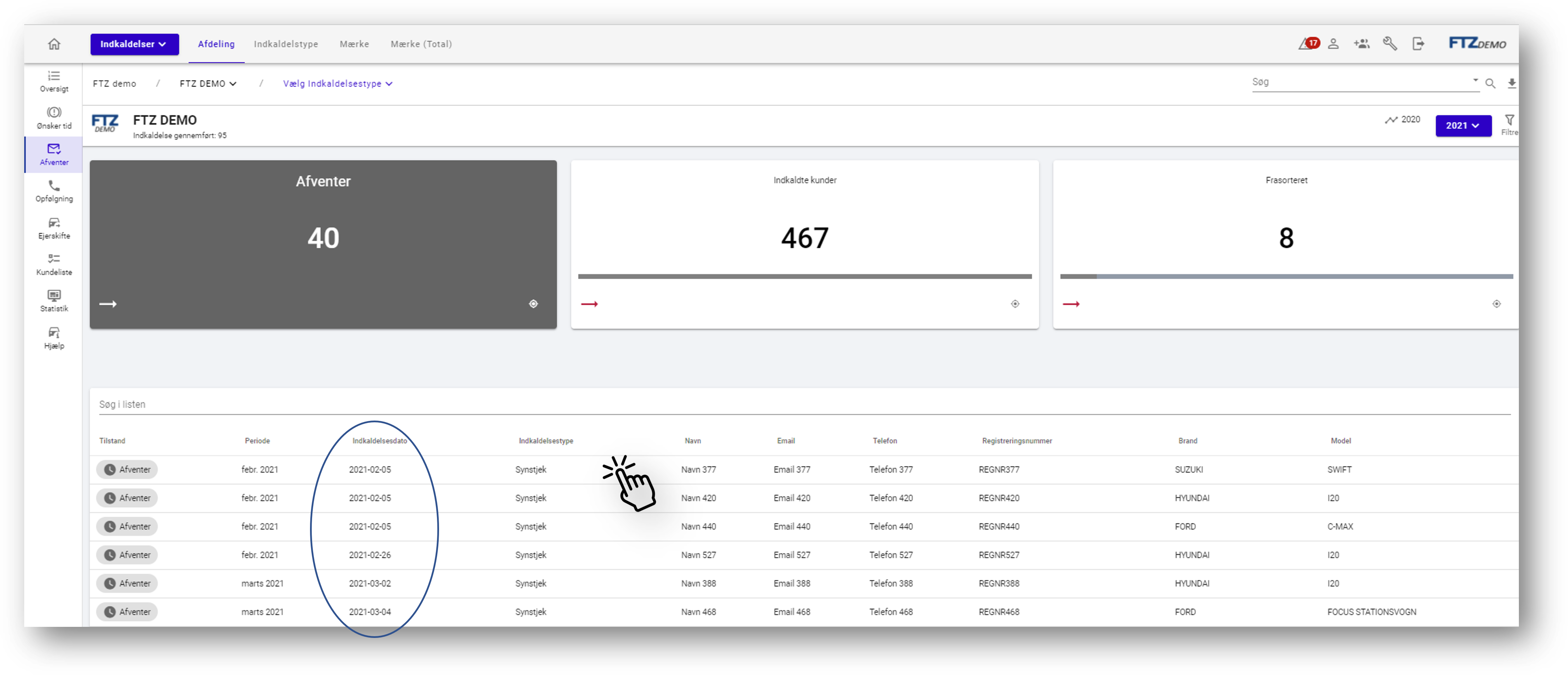Expand the FTZ DEMO breadcrumb dropdown
Screen dimensions: 1568x676
(x=208, y=83)
